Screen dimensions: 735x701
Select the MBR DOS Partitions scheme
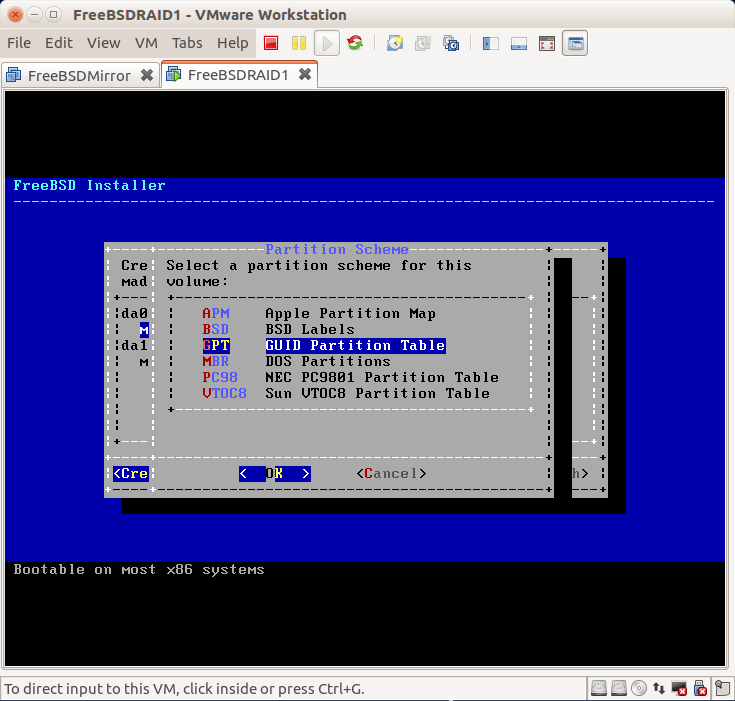click(296, 361)
